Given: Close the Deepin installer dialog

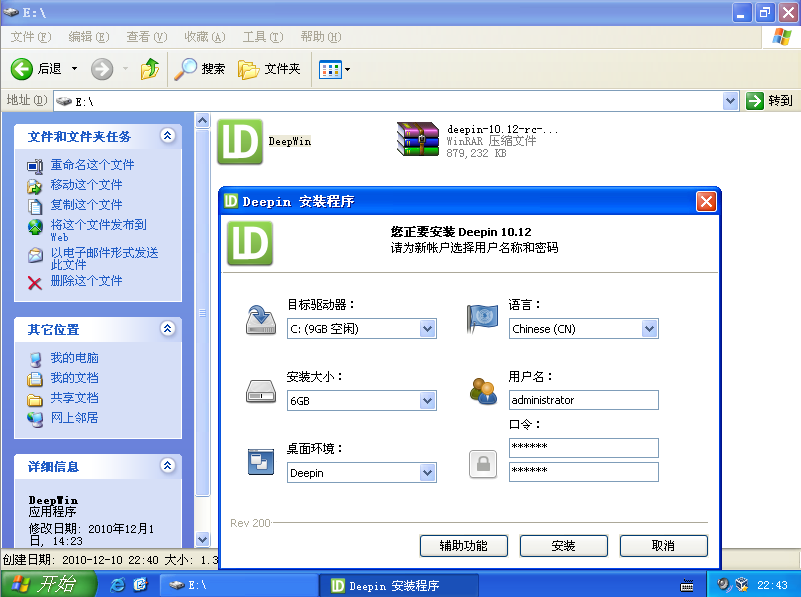Looking at the screenshot, I should pos(706,202).
